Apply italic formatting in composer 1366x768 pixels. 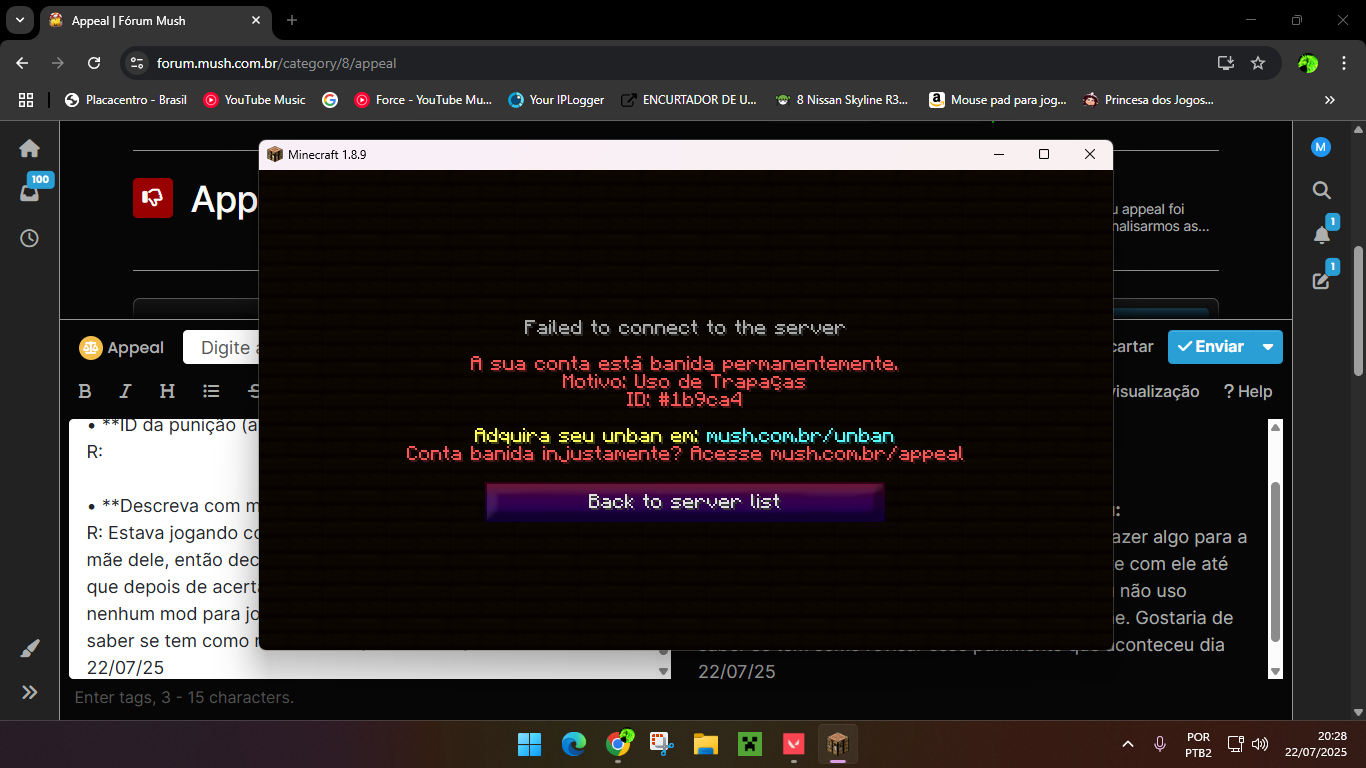(125, 391)
